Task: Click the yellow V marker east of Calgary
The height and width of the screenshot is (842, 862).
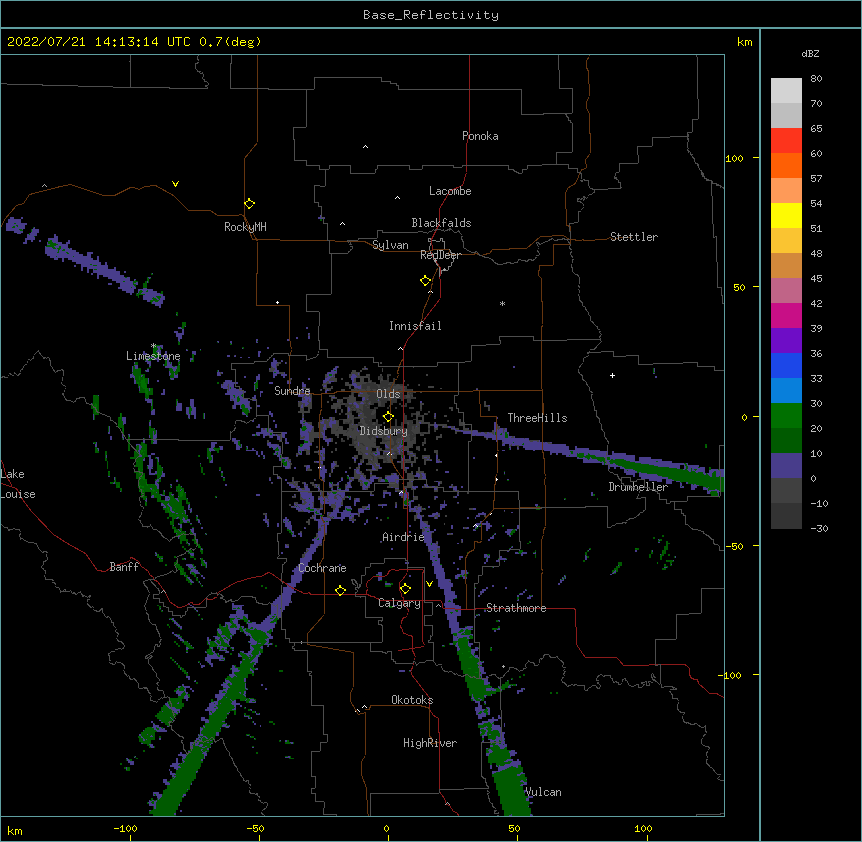Action: point(429,584)
